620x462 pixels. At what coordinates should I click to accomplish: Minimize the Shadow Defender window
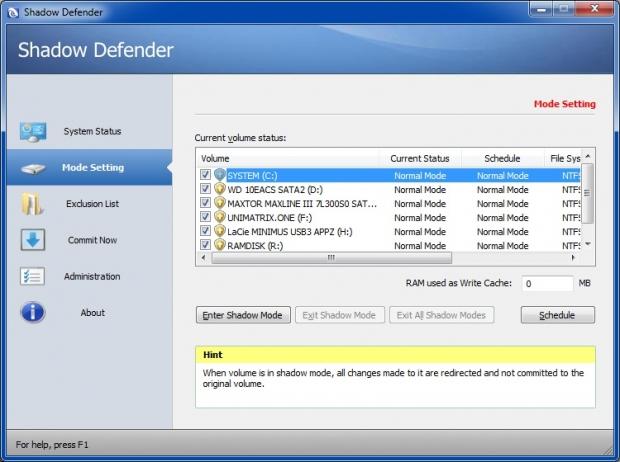pos(541,9)
